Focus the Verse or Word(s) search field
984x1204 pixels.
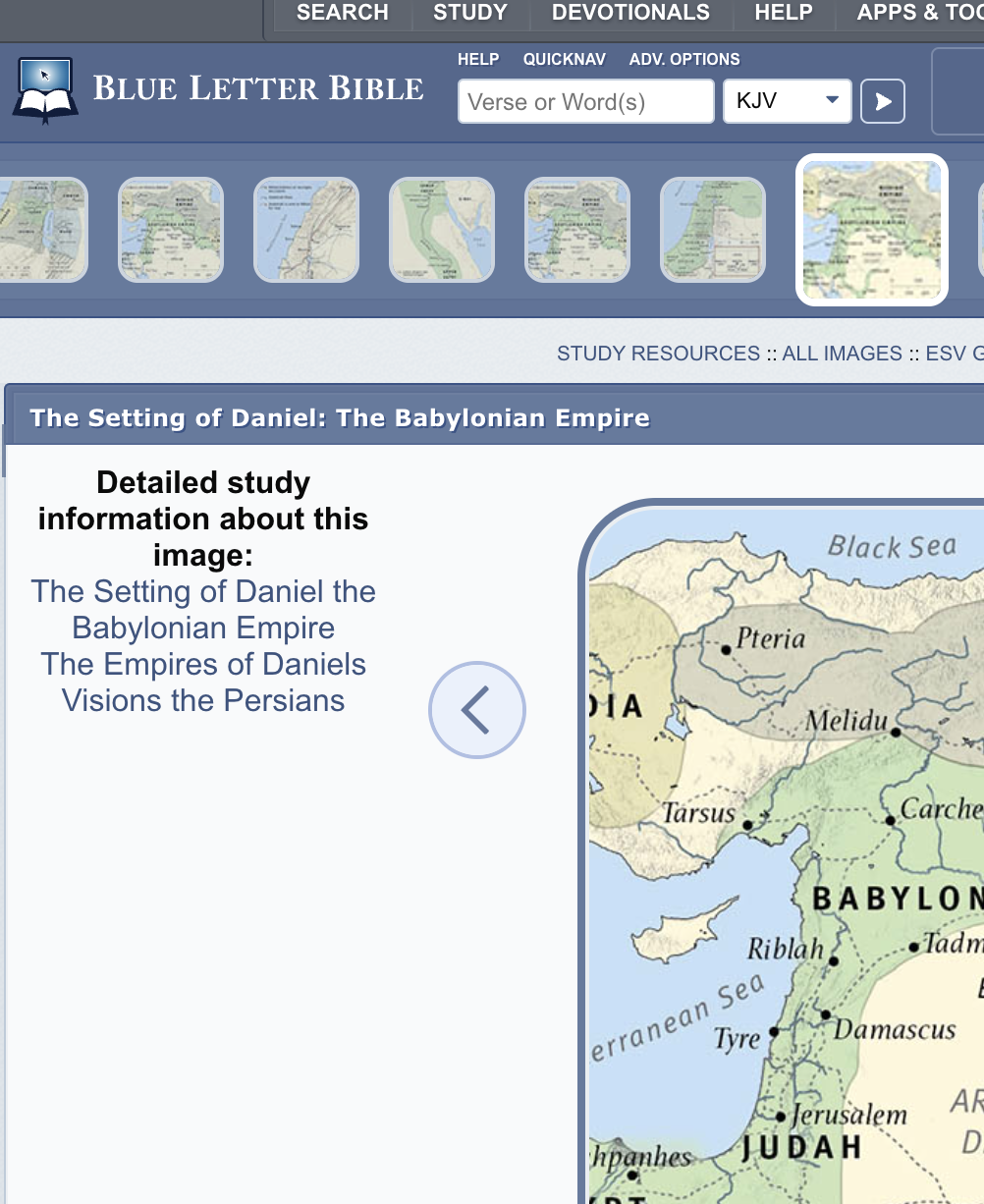click(x=586, y=101)
